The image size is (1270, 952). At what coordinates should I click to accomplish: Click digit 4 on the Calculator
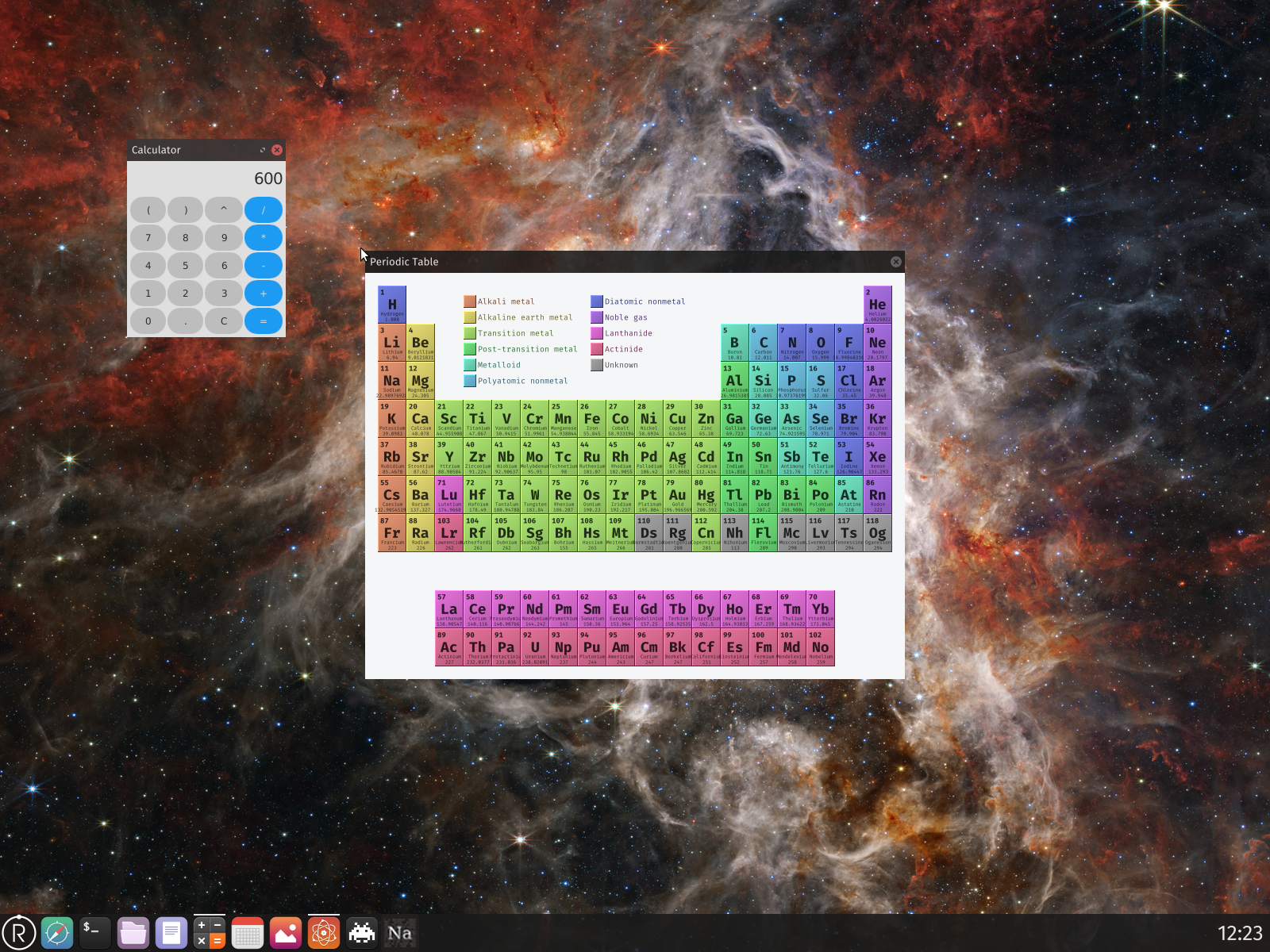point(148,265)
